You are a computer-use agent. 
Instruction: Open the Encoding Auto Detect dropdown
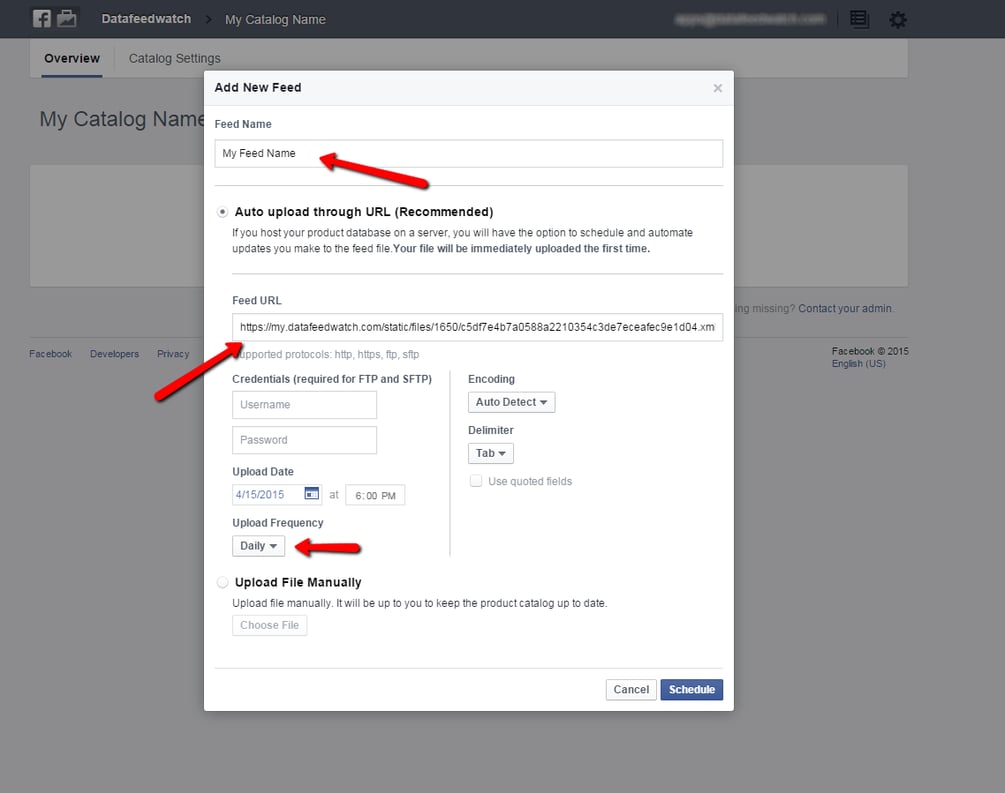(511, 402)
